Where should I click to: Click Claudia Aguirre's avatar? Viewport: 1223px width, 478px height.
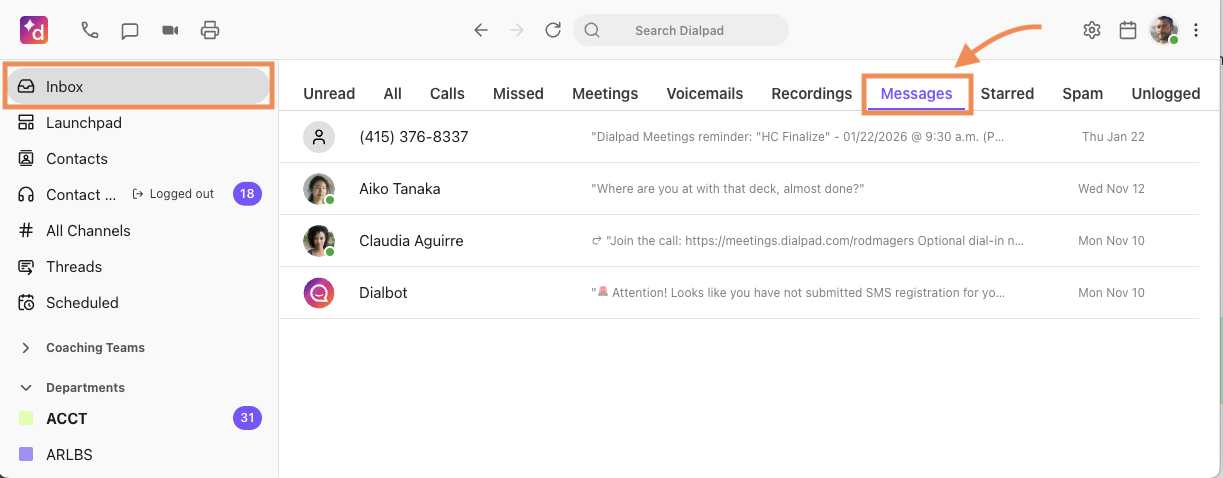tap(319, 241)
